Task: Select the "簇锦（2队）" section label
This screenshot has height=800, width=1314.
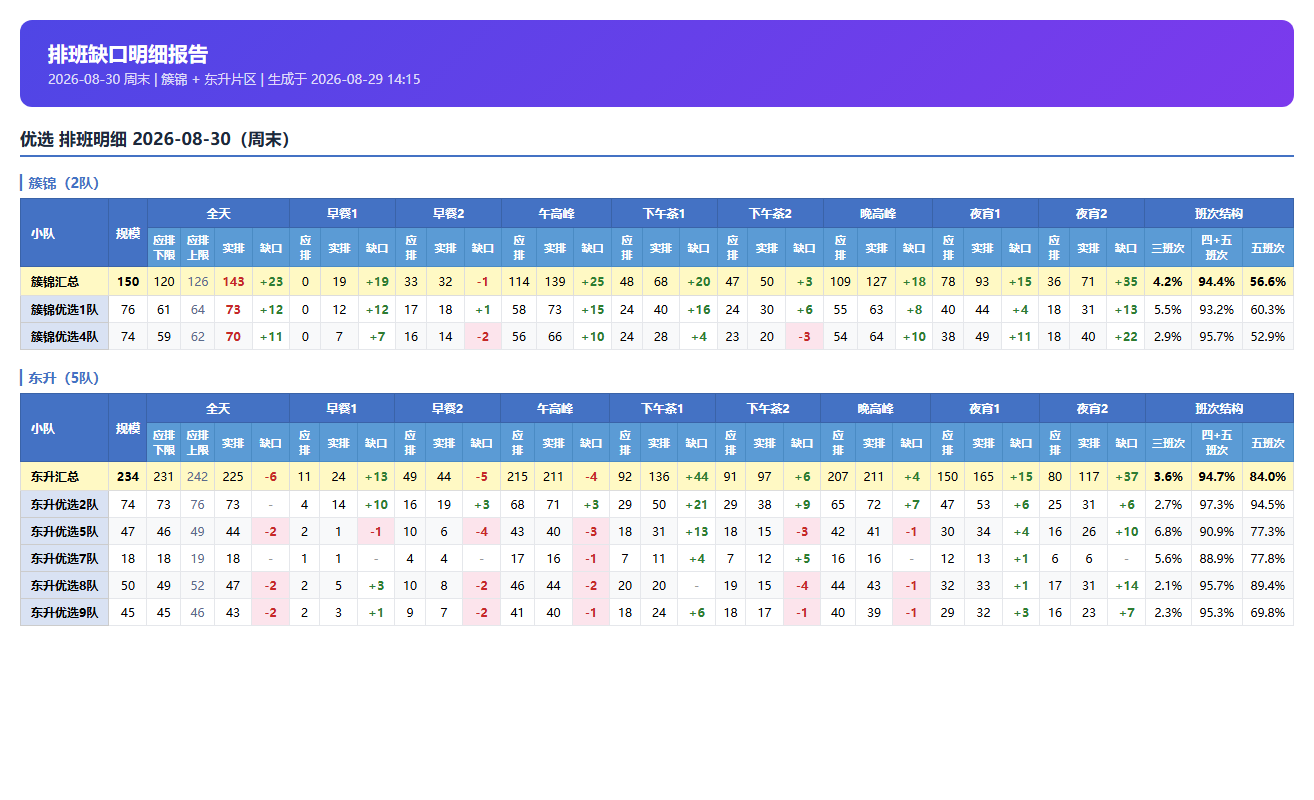Action: 64,183
